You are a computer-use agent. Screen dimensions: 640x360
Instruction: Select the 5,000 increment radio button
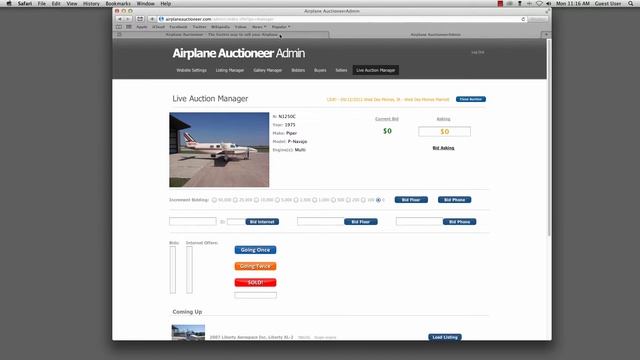click(x=277, y=200)
